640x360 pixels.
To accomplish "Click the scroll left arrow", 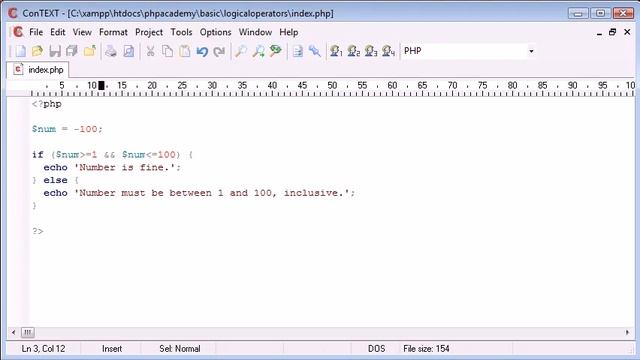I will click(x=13, y=332).
